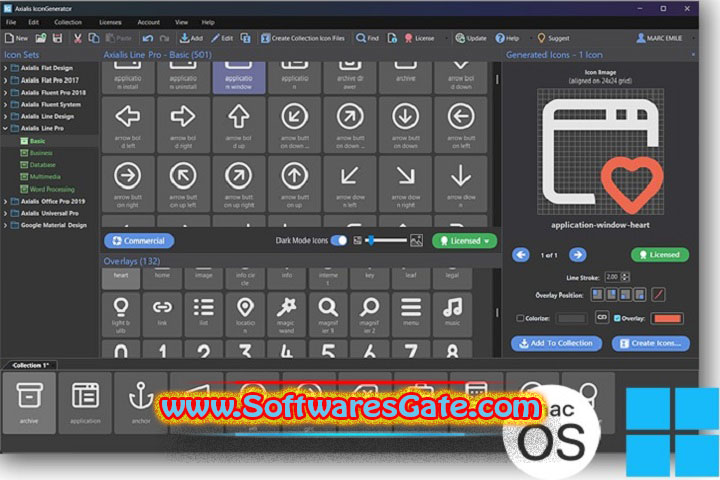Select the arrow button on up icon
The image size is (720, 480).
294,184
